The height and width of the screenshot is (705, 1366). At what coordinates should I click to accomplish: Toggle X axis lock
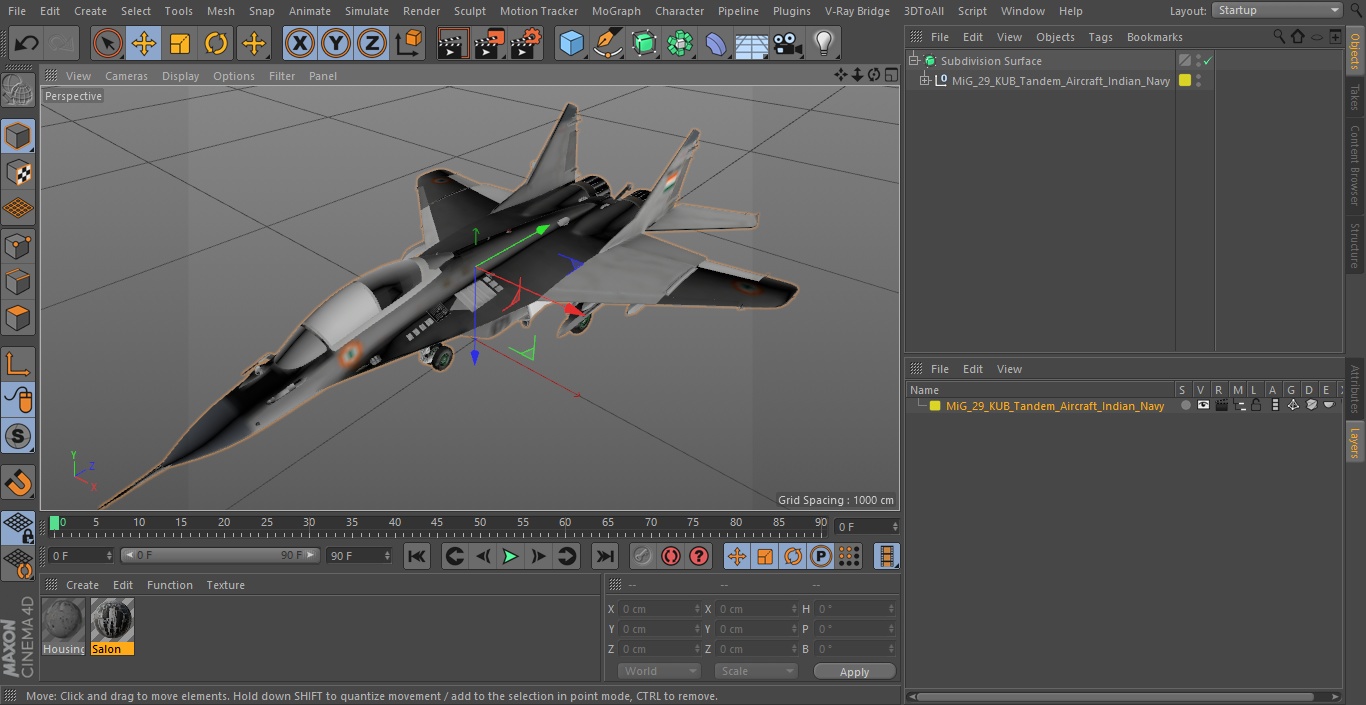(299, 43)
